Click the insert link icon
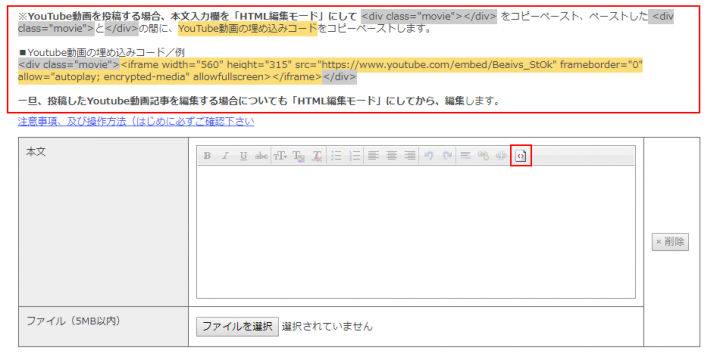 (483, 156)
